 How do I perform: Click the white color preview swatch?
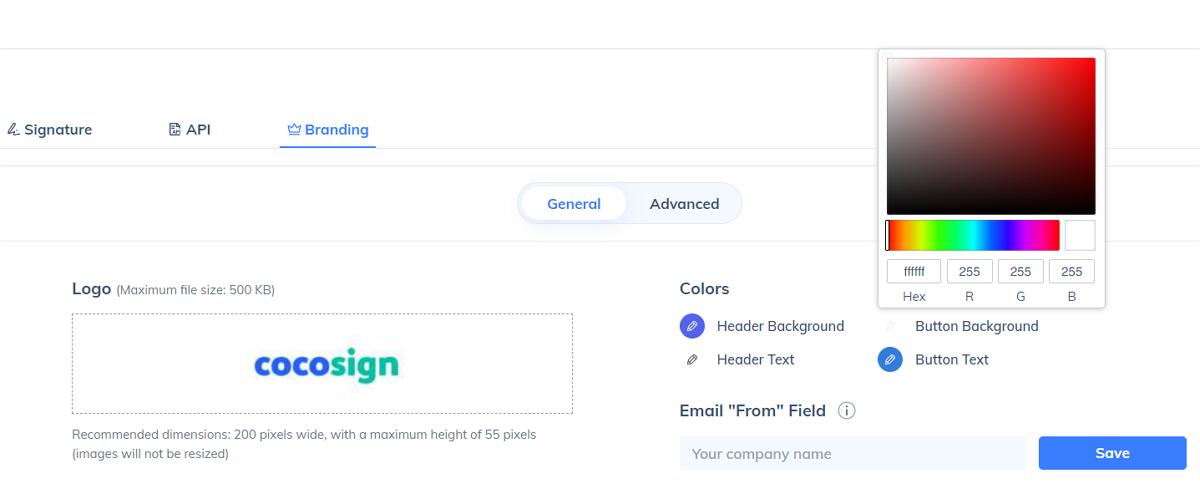(1080, 235)
